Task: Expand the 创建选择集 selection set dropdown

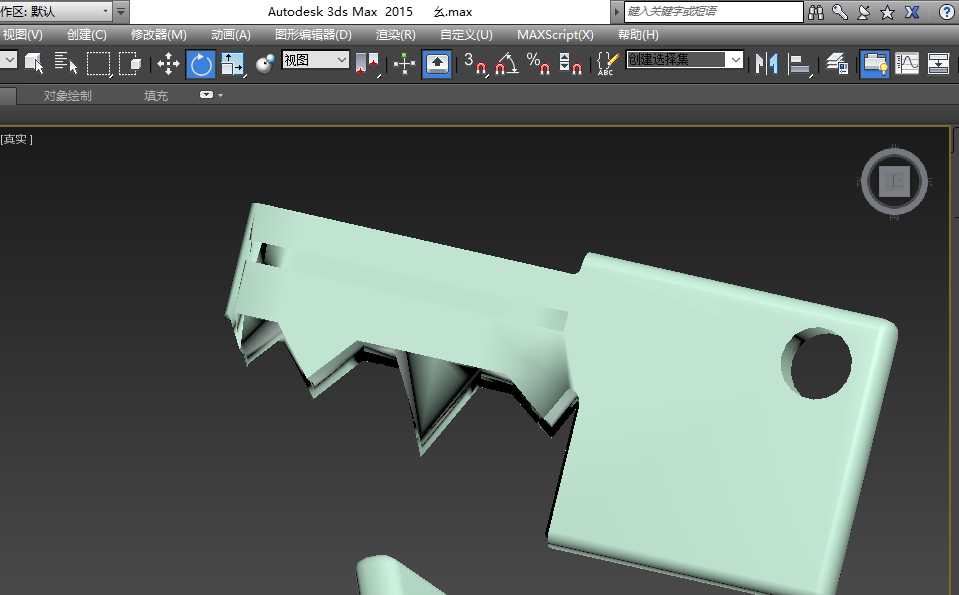Action: click(736, 60)
